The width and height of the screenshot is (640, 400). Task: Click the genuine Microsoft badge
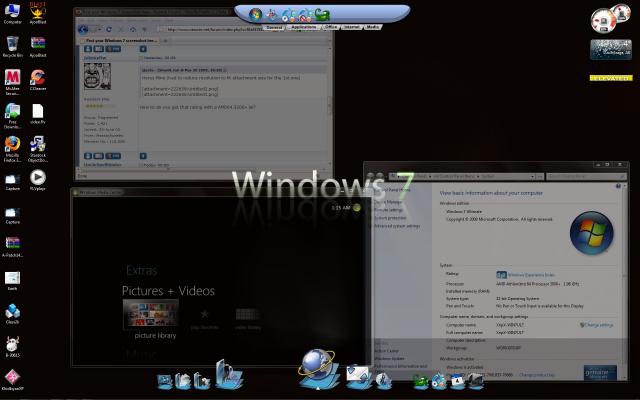coord(600,373)
